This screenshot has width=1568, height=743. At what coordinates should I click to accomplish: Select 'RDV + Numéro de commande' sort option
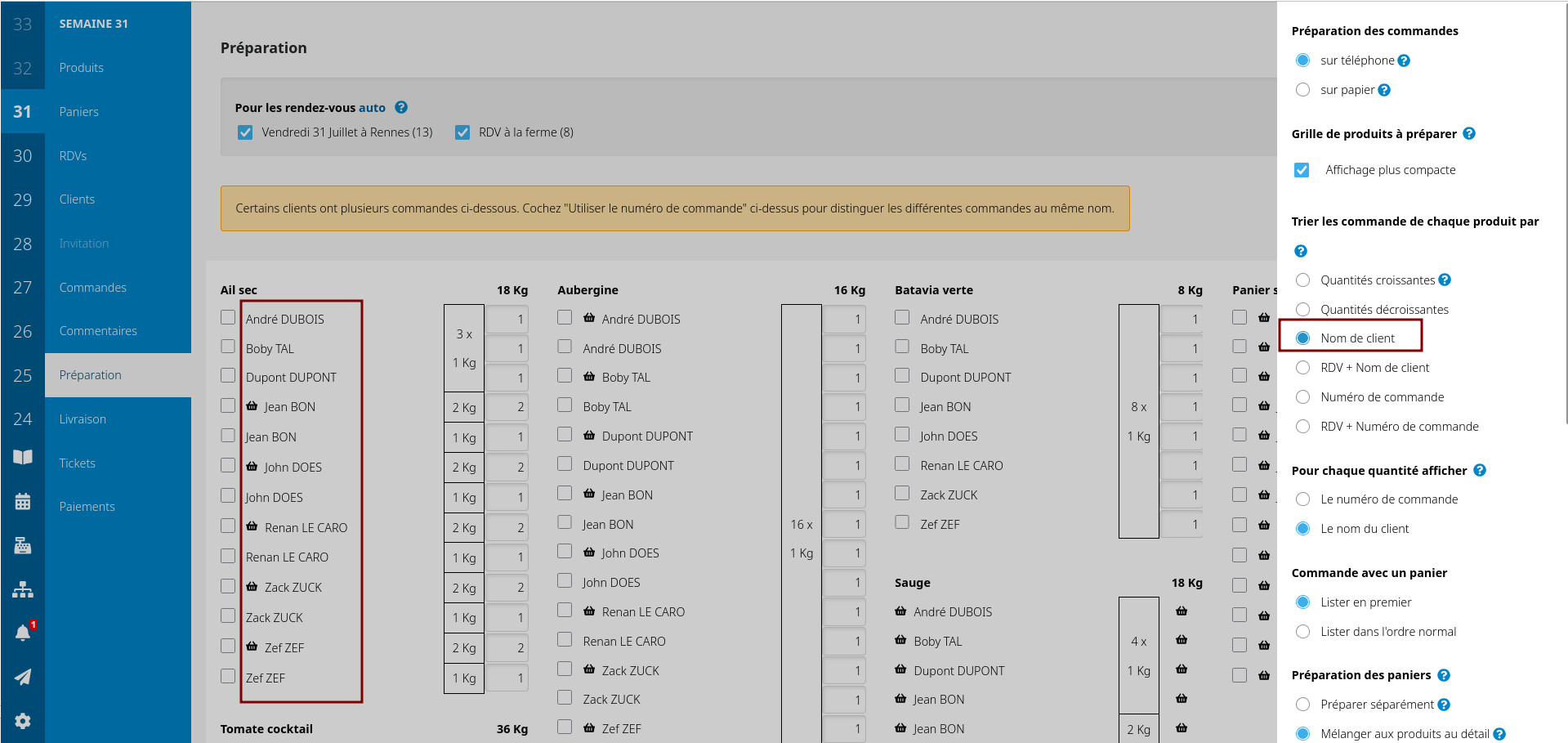click(x=1303, y=427)
